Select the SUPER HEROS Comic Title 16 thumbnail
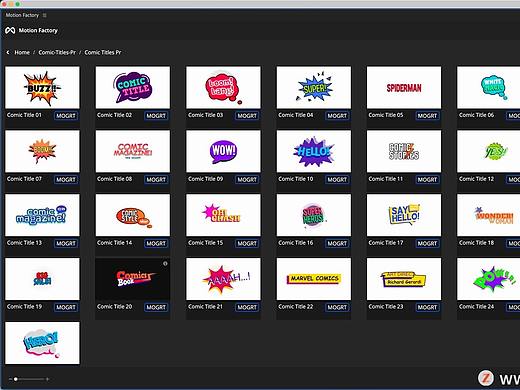The image size is (520, 390). pyautogui.click(x=314, y=215)
